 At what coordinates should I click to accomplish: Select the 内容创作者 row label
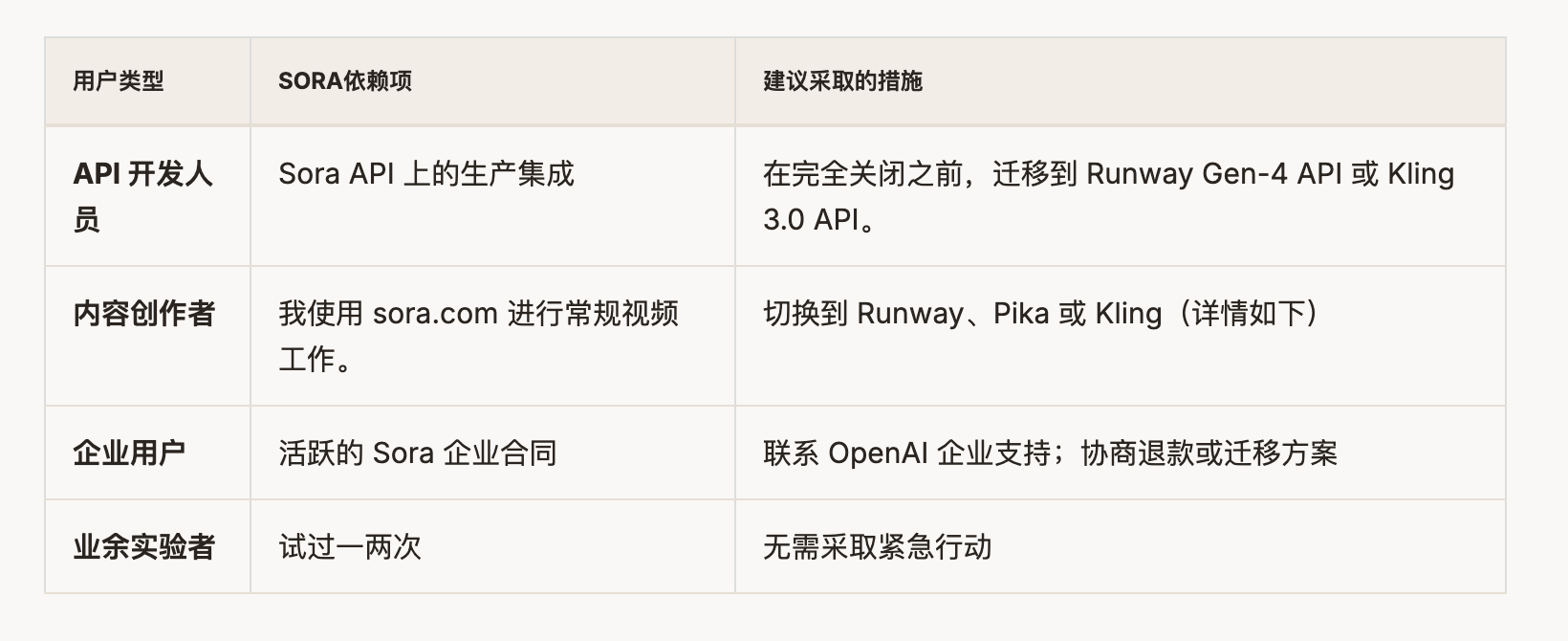[x=144, y=314]
